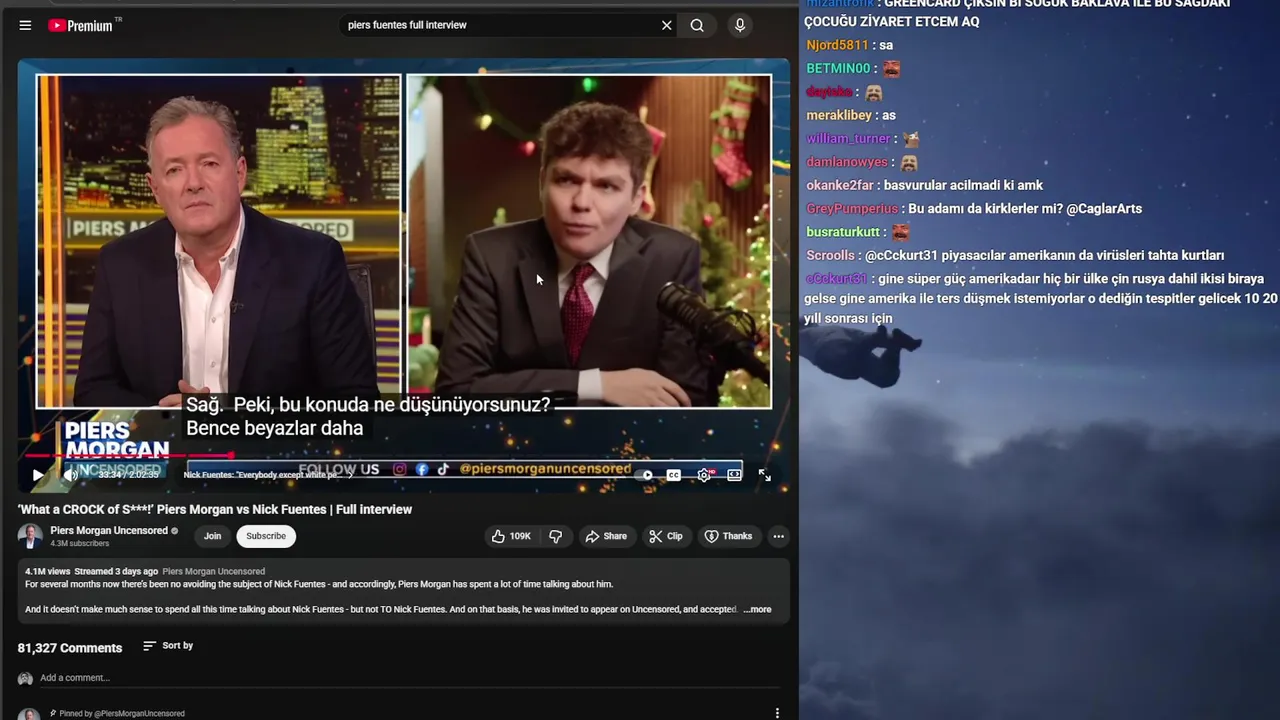Open Sort by comments dropdown

(x=168, y=646)
